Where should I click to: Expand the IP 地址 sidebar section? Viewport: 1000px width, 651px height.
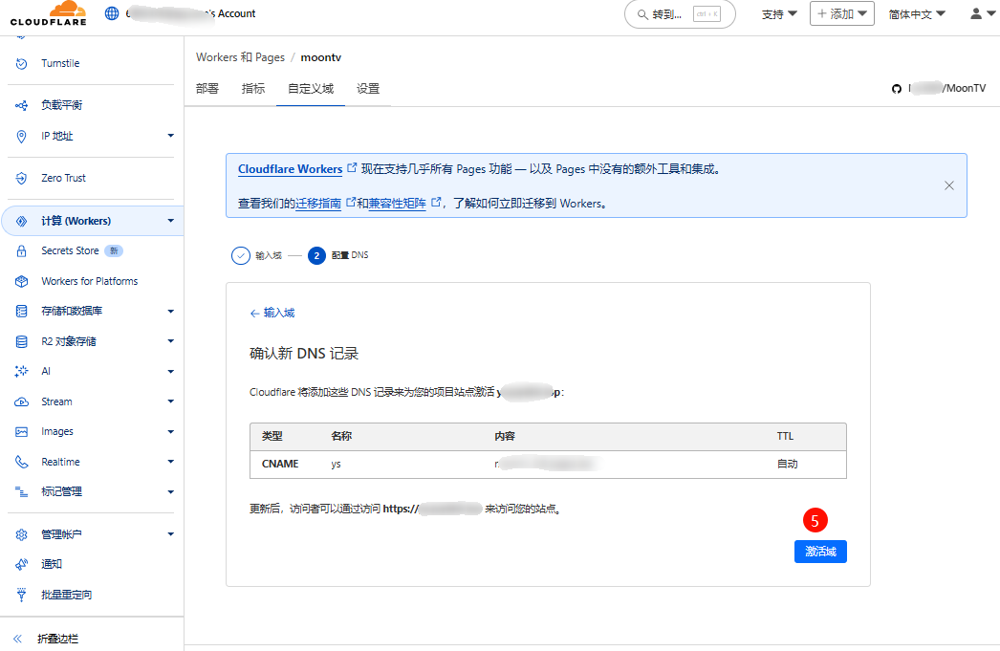pyautogui.click(x=170, y=136)
